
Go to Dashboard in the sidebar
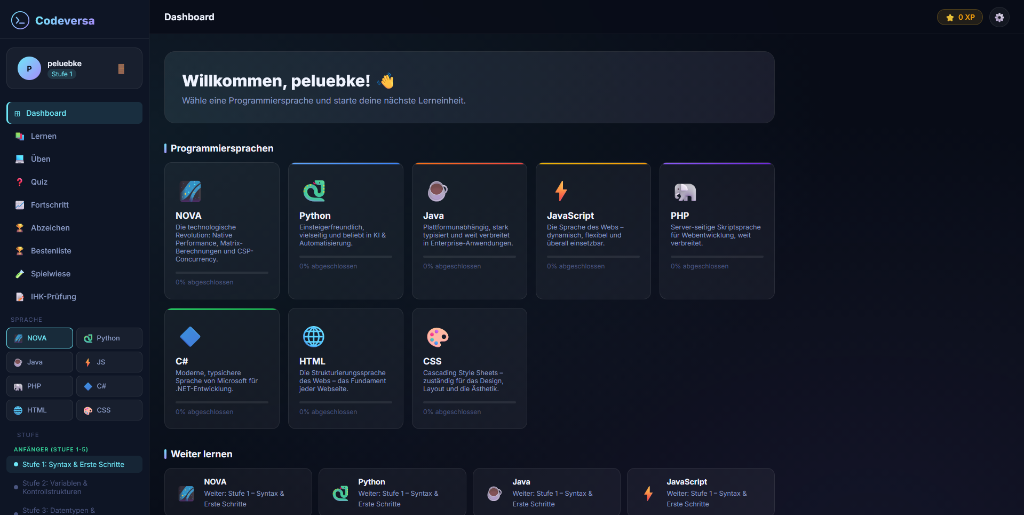74,113
